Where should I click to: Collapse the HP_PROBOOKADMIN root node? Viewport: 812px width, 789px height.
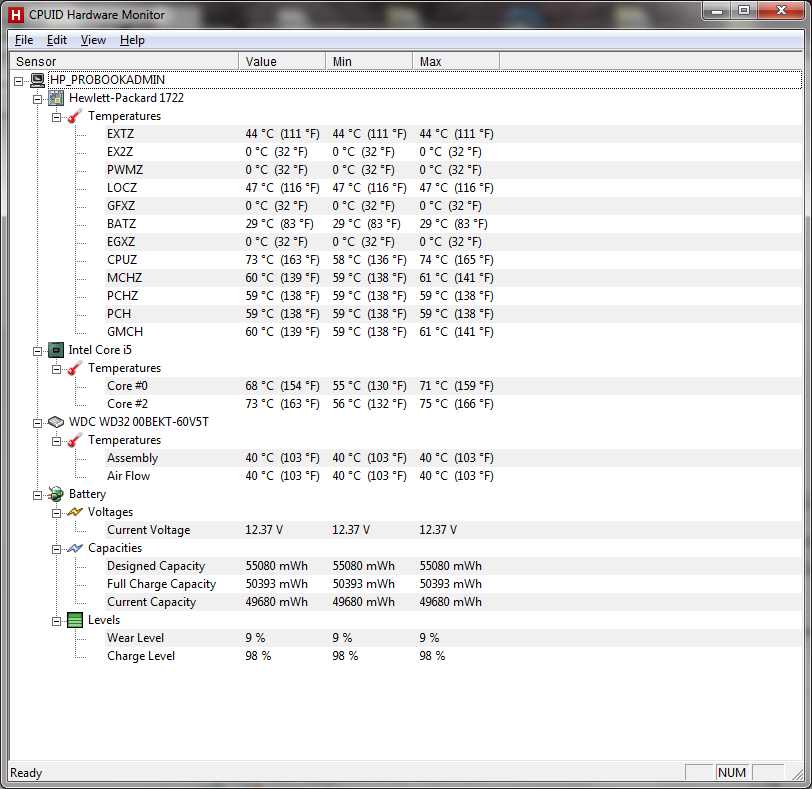pyautogui.click(x=19, y=81)
